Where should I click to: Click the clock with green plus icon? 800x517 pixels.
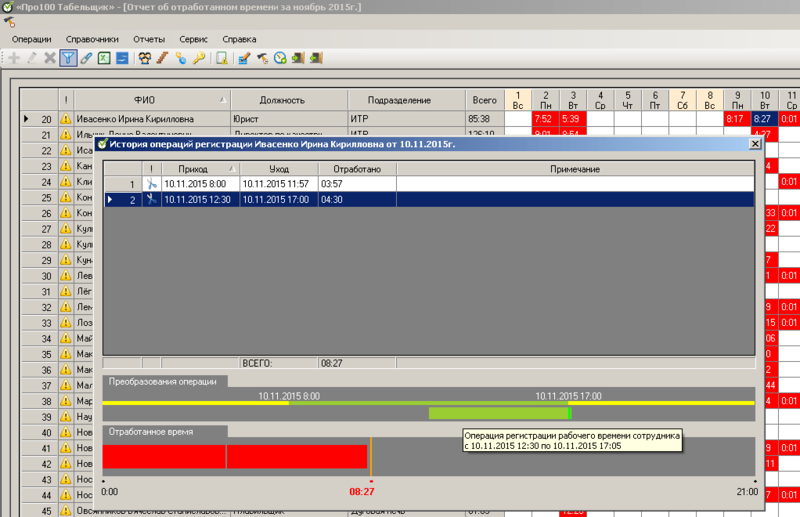pyautogui.click(x=280, y=58)
